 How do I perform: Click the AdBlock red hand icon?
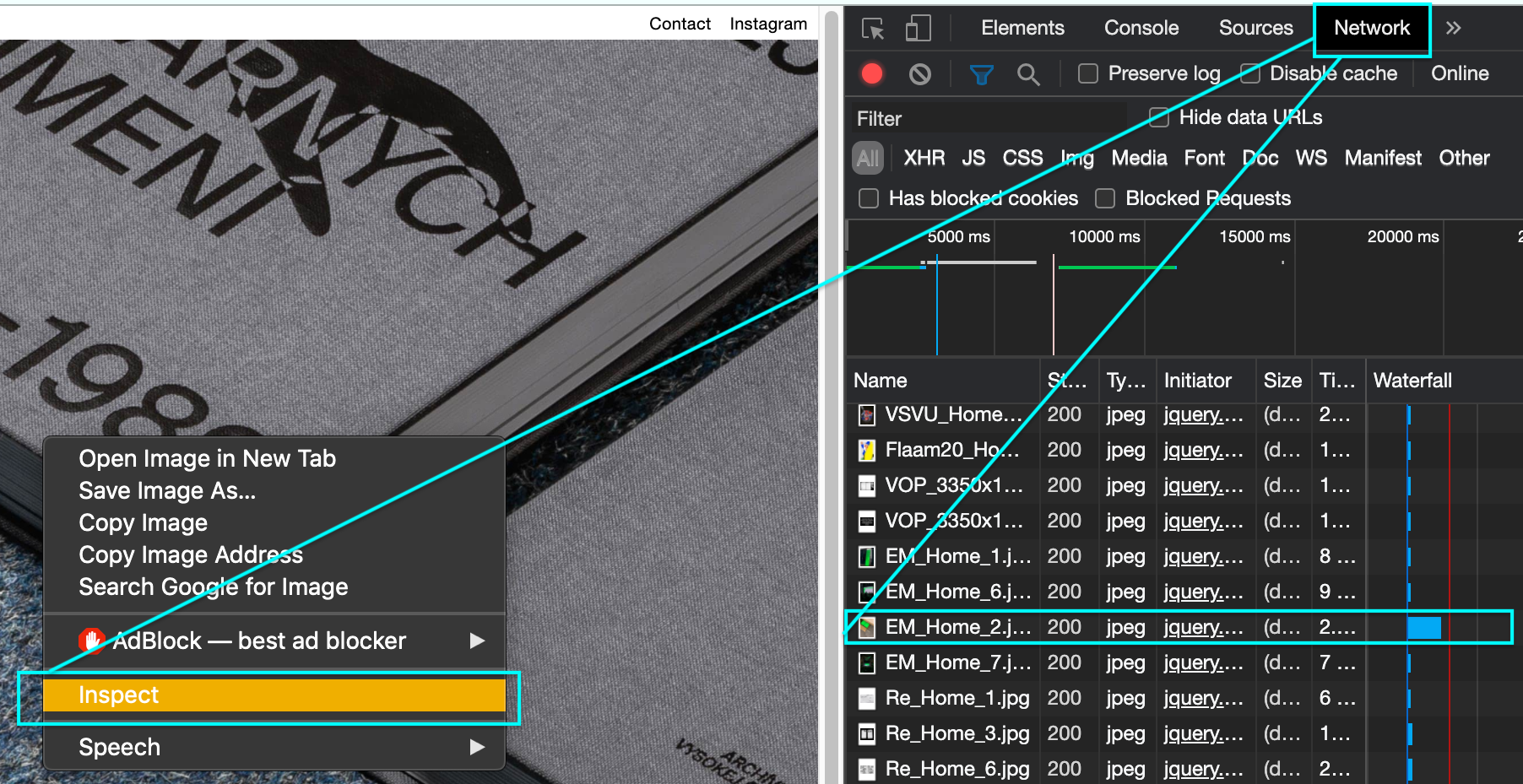[91, 641]
